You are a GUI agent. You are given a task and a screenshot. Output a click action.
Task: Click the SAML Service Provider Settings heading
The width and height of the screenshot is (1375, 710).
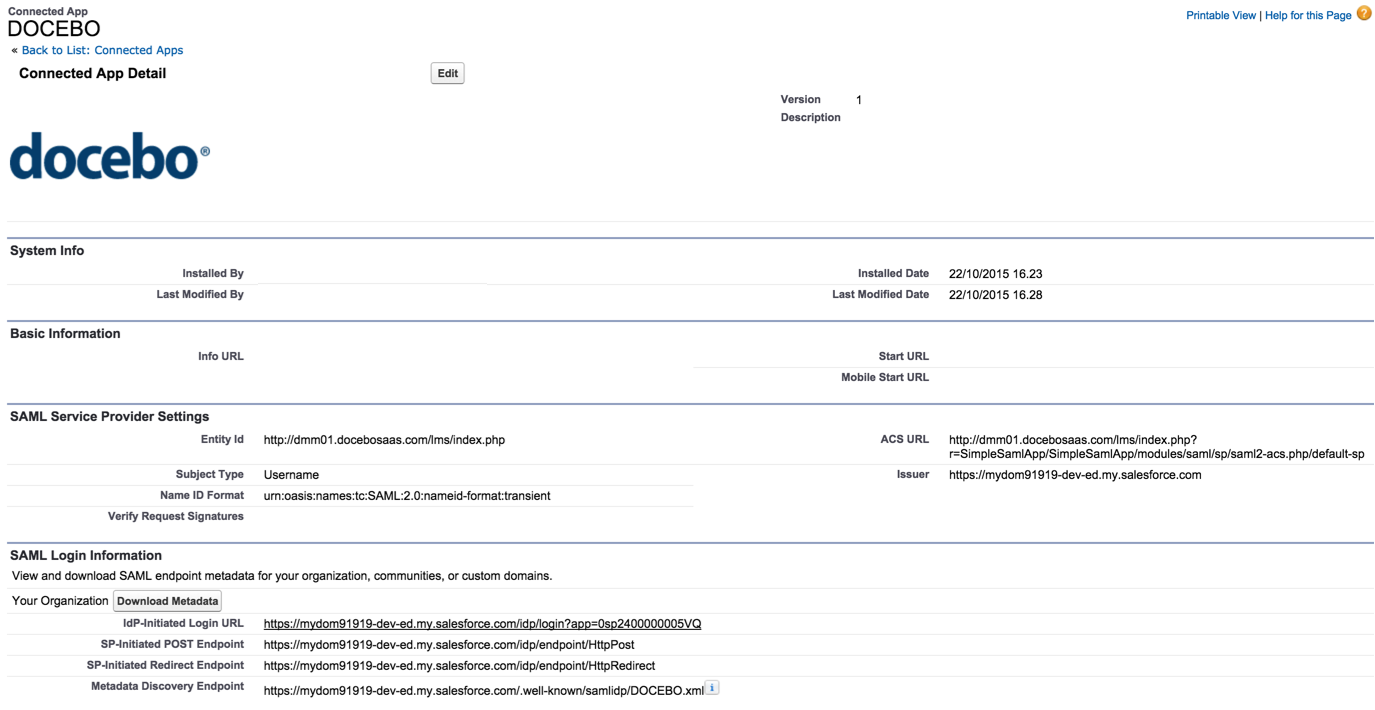click(109, 416)
